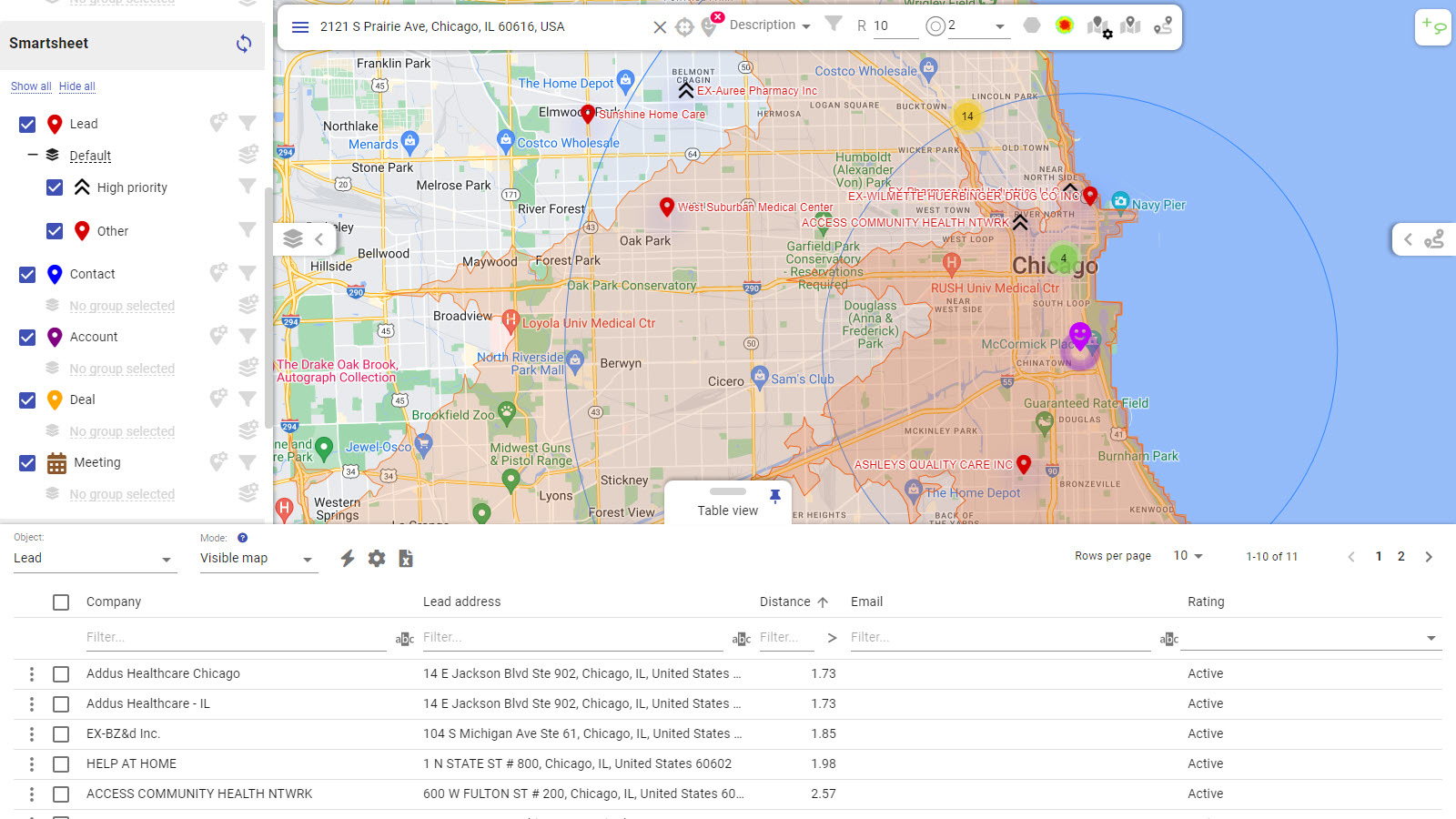Uncheck the Lead layer checkbox
1456x819 pixels.
pos(27,124)
